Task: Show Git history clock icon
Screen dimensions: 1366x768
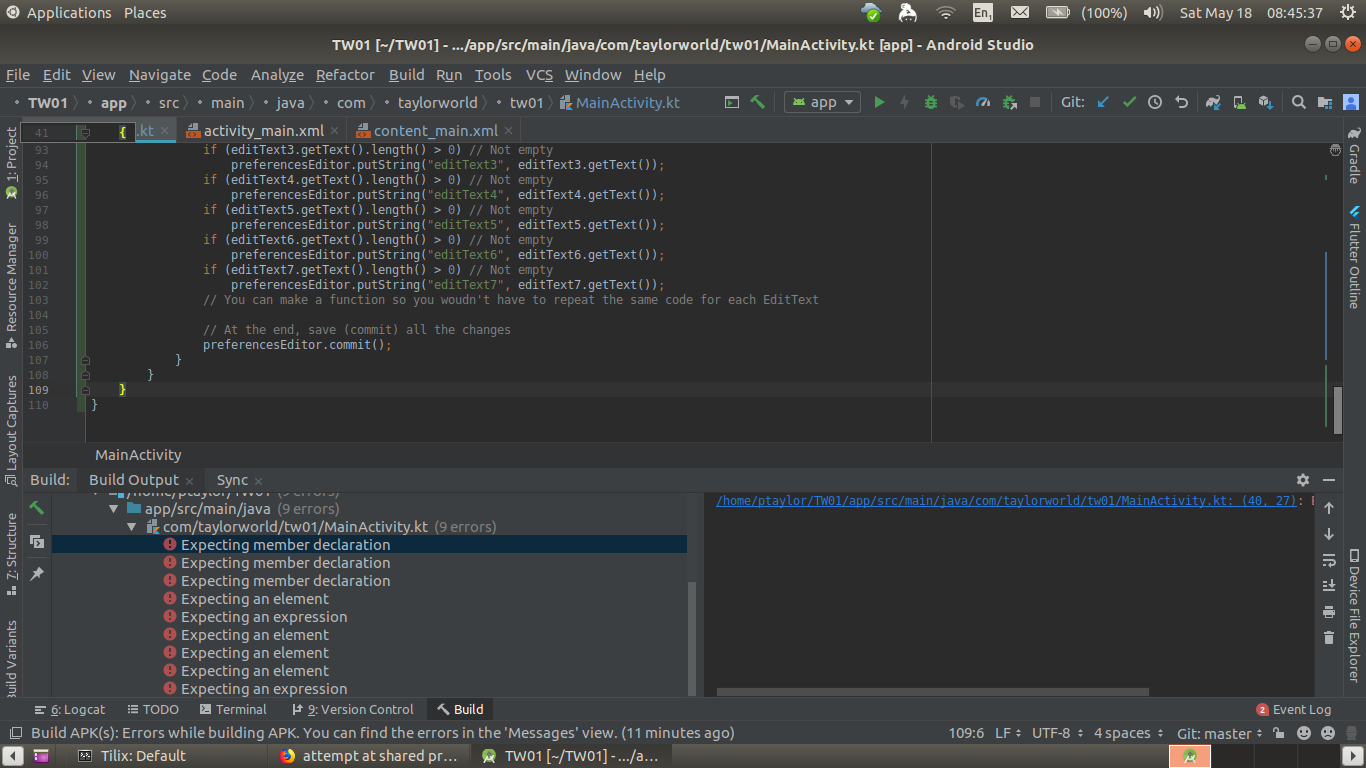Action: (x=1155, y=102)
